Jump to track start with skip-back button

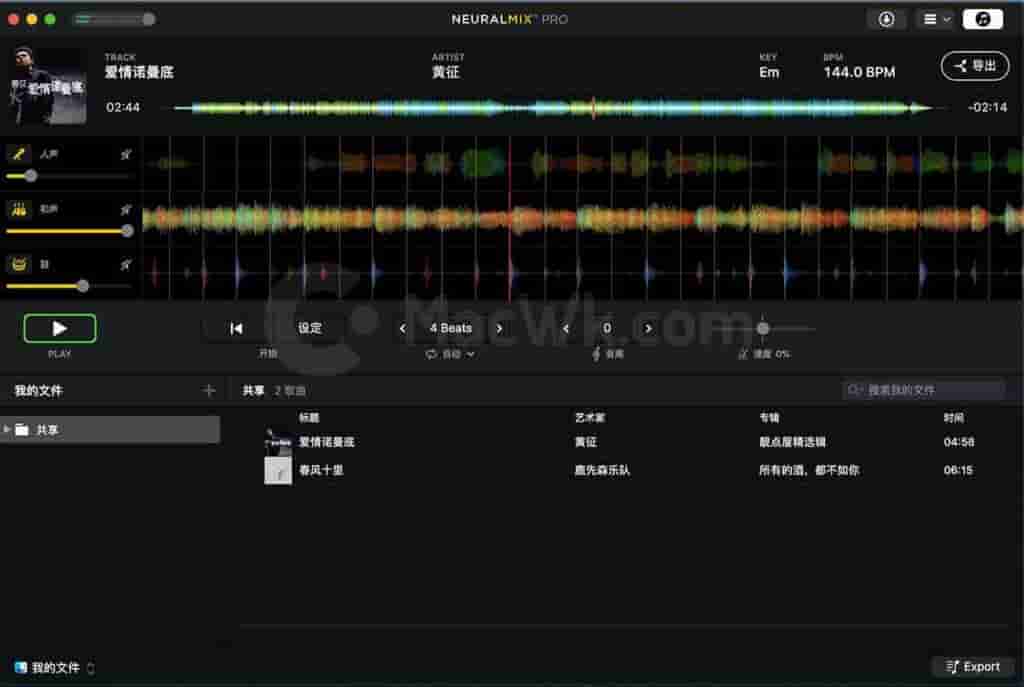click(236, 328)
